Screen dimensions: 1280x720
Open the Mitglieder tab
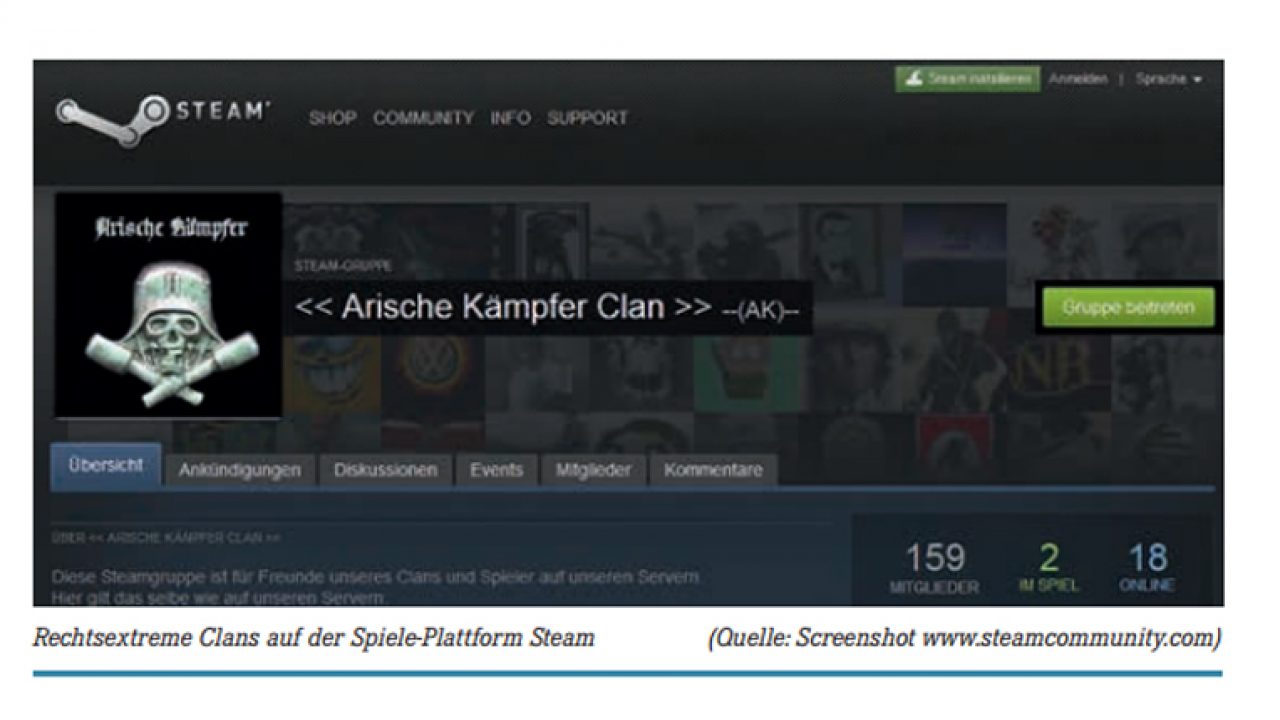(x=594, y=470)
